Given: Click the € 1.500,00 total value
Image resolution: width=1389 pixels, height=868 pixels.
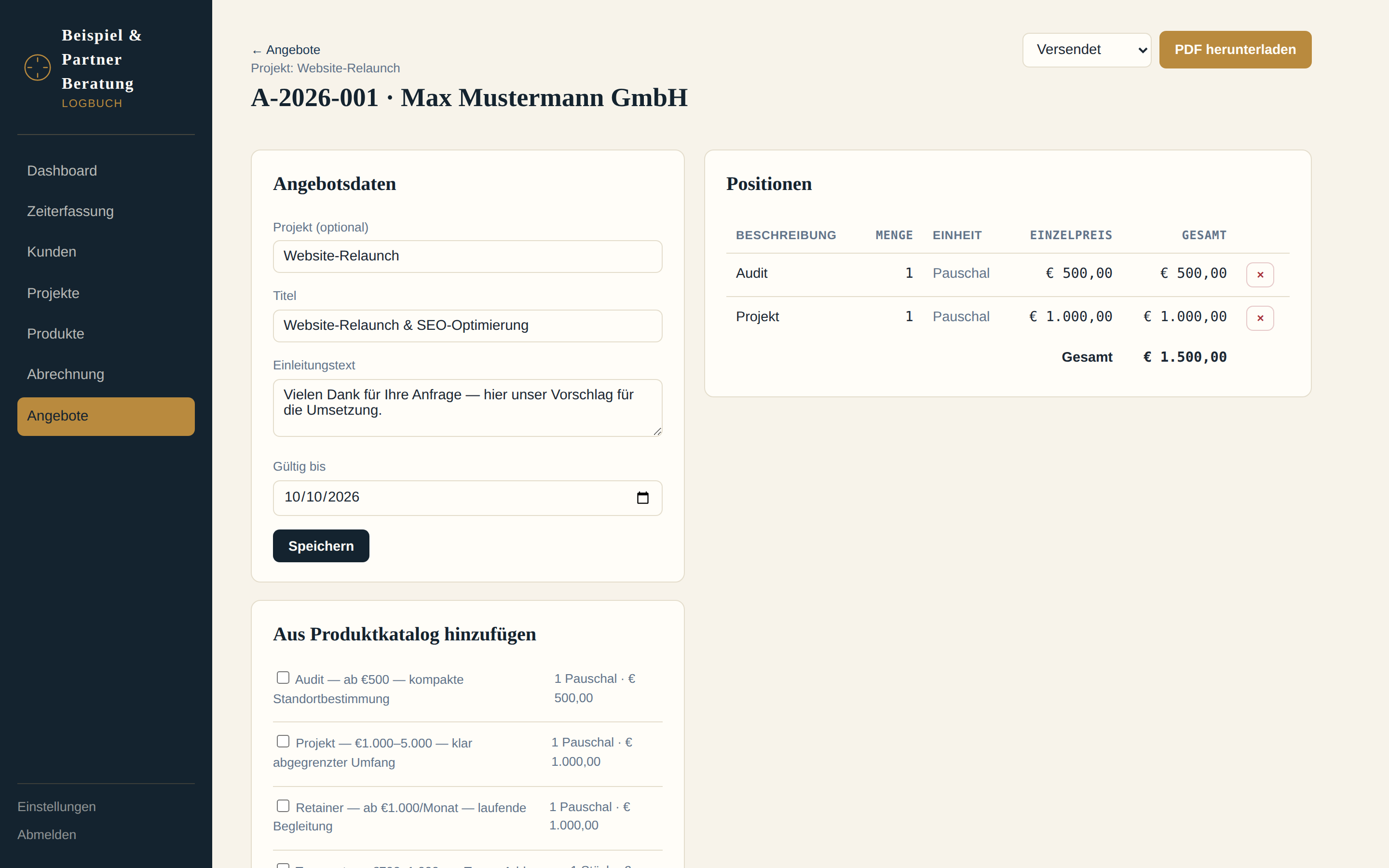Looking at the screenshot, I should 1185,357.
